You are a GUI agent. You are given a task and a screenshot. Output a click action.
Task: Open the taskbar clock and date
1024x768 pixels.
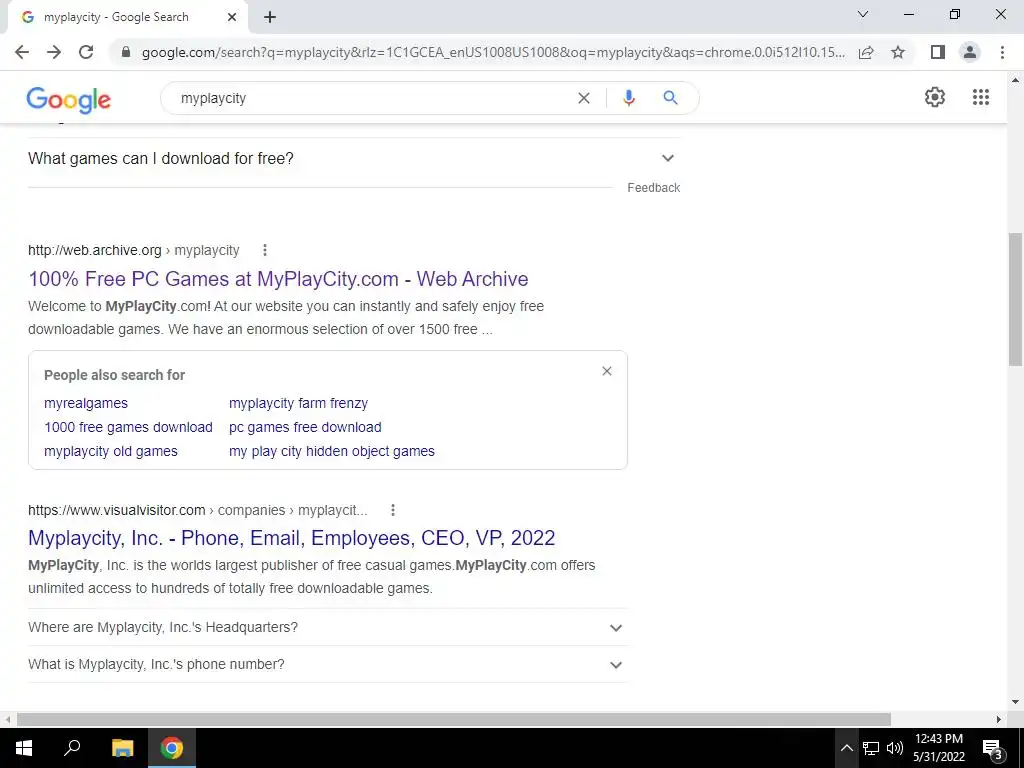click(938, 748)
